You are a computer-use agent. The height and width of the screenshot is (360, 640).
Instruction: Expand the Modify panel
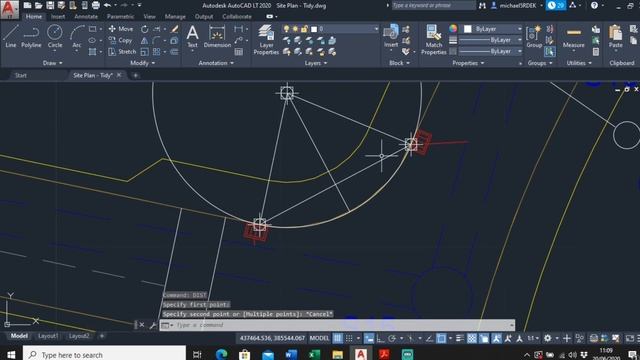point(142,63)
